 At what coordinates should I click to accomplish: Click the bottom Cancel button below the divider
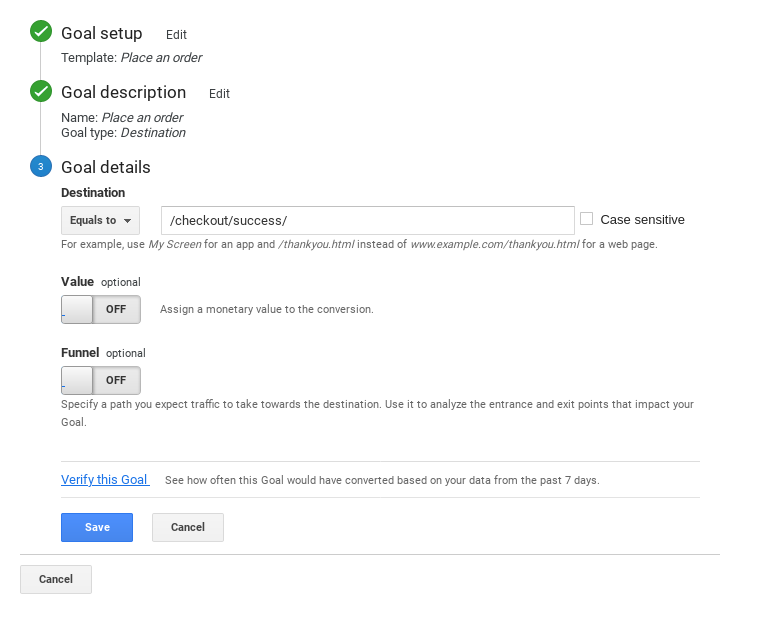pos(56,579)
